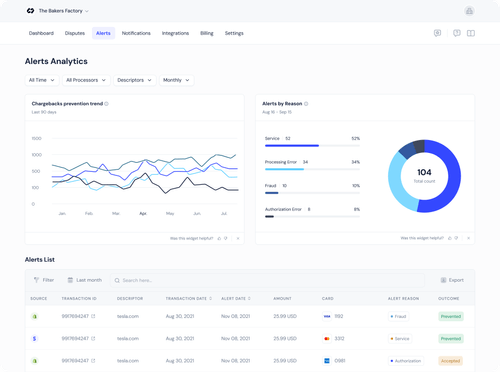Open external link icon in card 0981 row
500x372 pixels.
[x=93, y=361]
